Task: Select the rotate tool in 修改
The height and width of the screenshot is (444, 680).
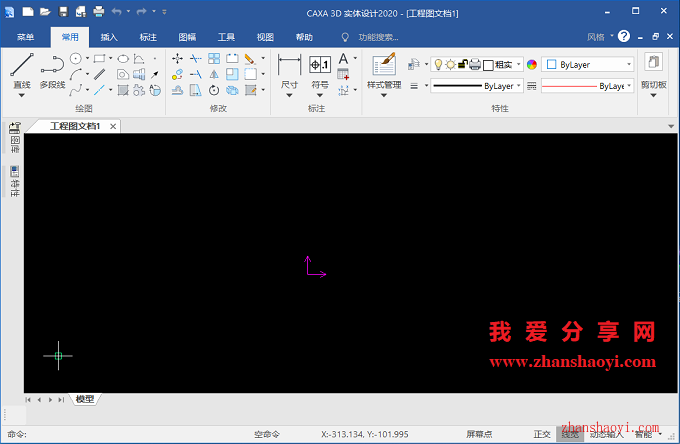Action: 214,90
